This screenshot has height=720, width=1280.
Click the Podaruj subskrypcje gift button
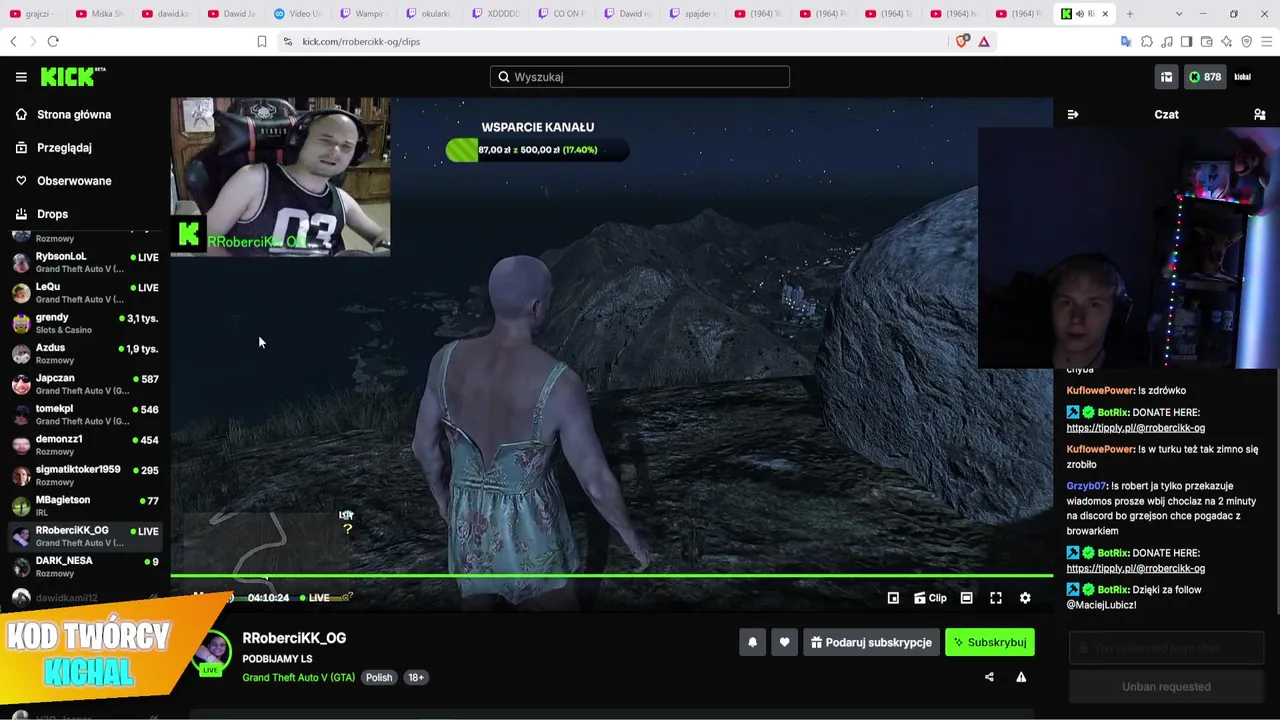pos(871,642)
